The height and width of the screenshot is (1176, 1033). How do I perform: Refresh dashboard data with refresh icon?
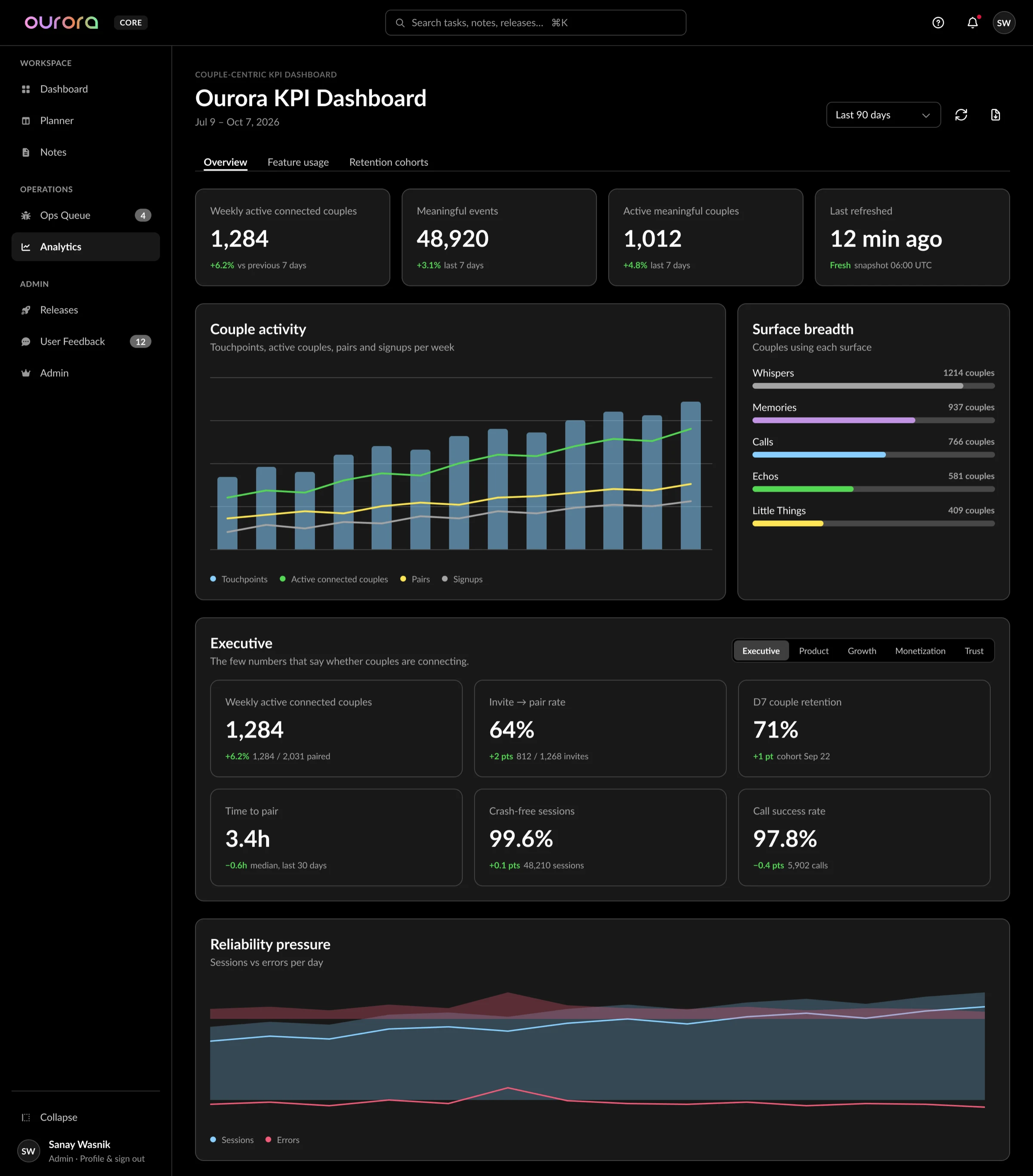point(961,114)
